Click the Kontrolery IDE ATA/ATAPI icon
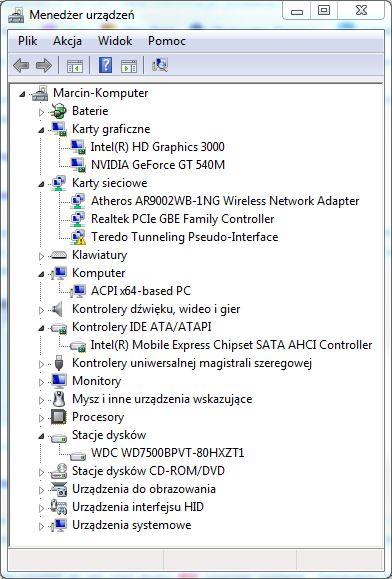Image resolution: width=392 pixels, height=579 pixels. 59,327
